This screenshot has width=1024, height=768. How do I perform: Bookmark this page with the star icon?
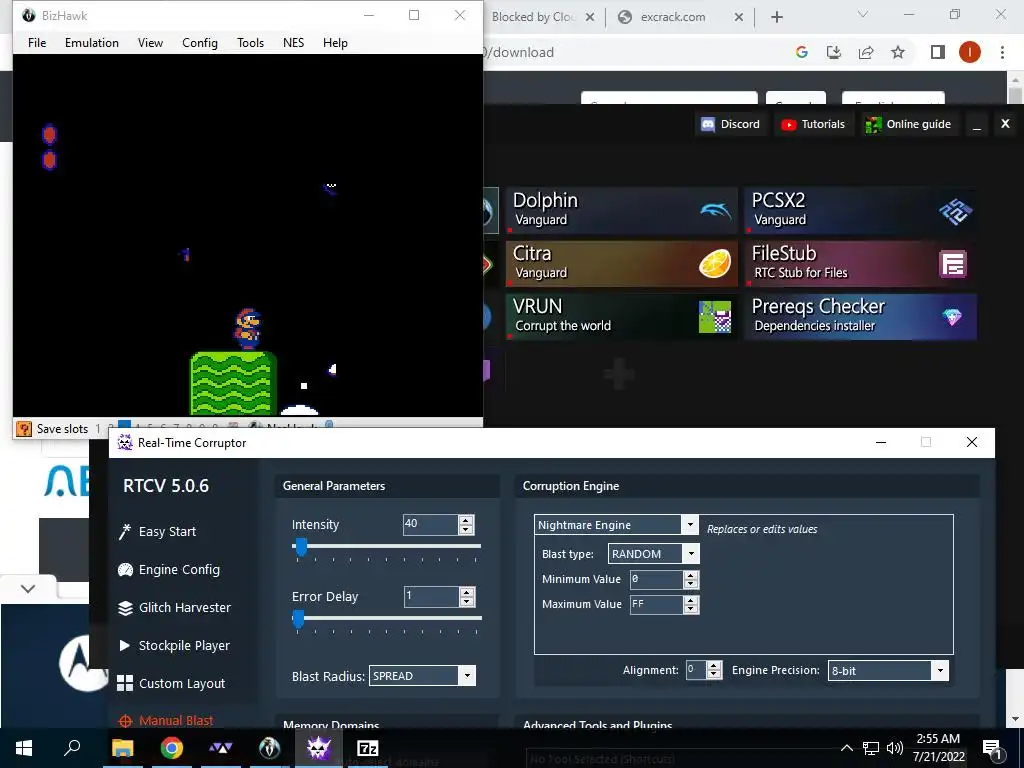click(898, 52)
